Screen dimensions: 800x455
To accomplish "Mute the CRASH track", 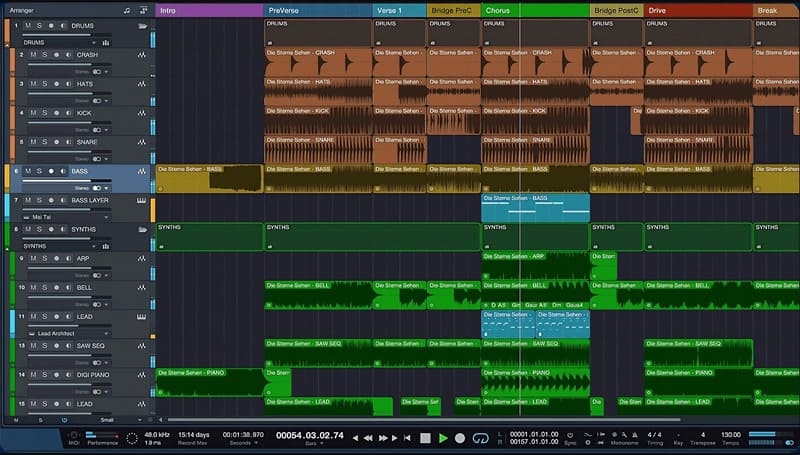I will click(x=32, y=55).
